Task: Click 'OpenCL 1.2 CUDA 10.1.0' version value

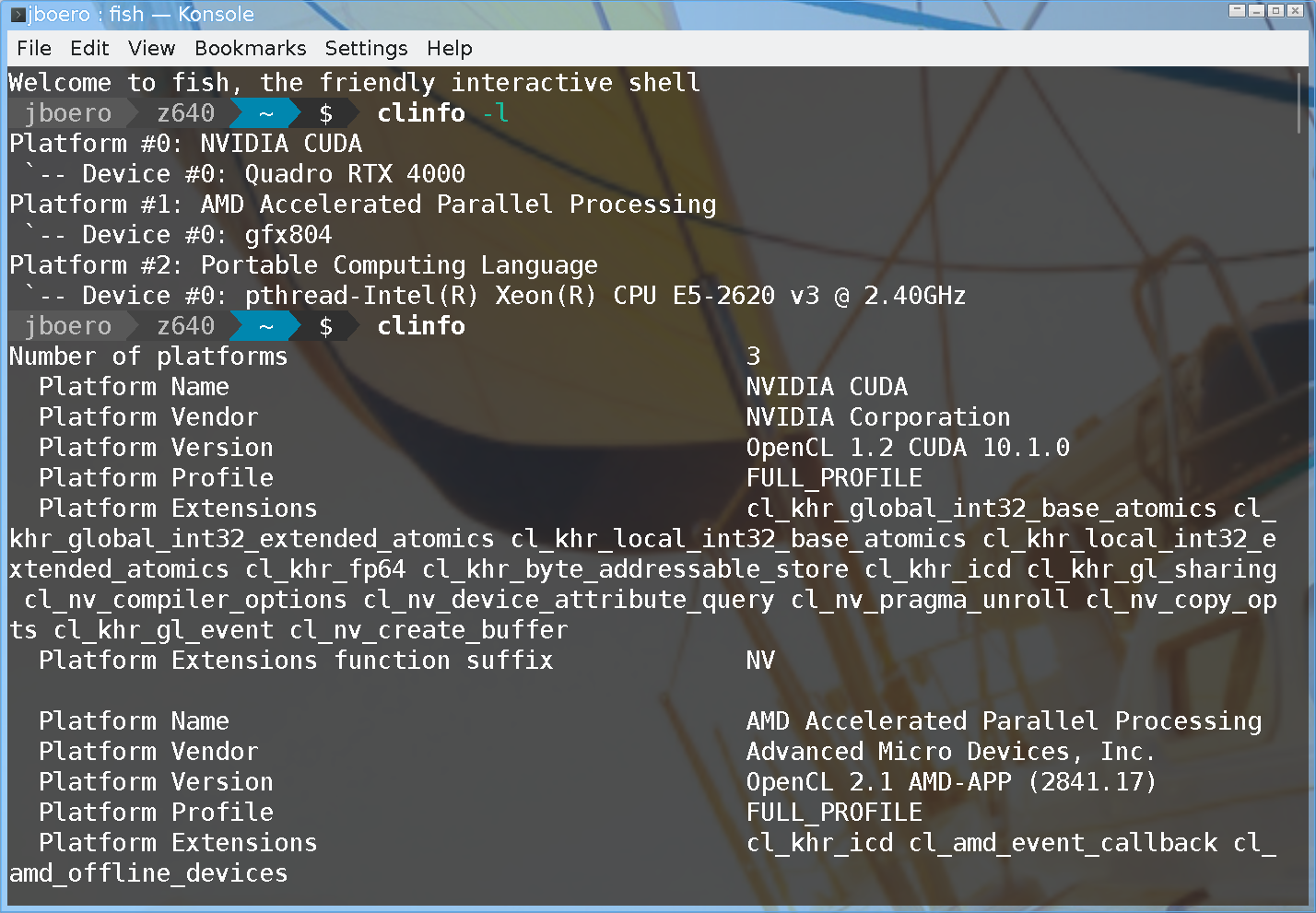Action: (908, 448)
